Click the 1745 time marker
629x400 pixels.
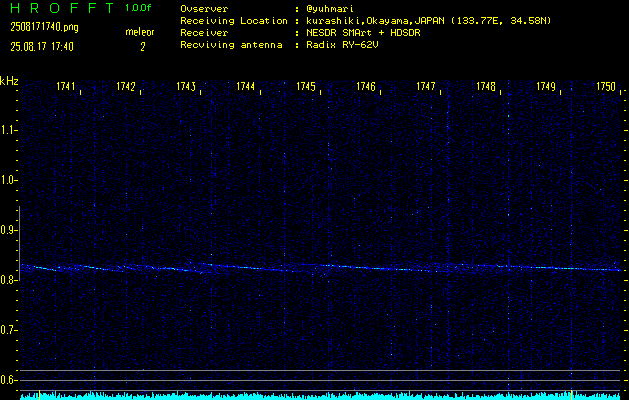(x=306, y=86)
